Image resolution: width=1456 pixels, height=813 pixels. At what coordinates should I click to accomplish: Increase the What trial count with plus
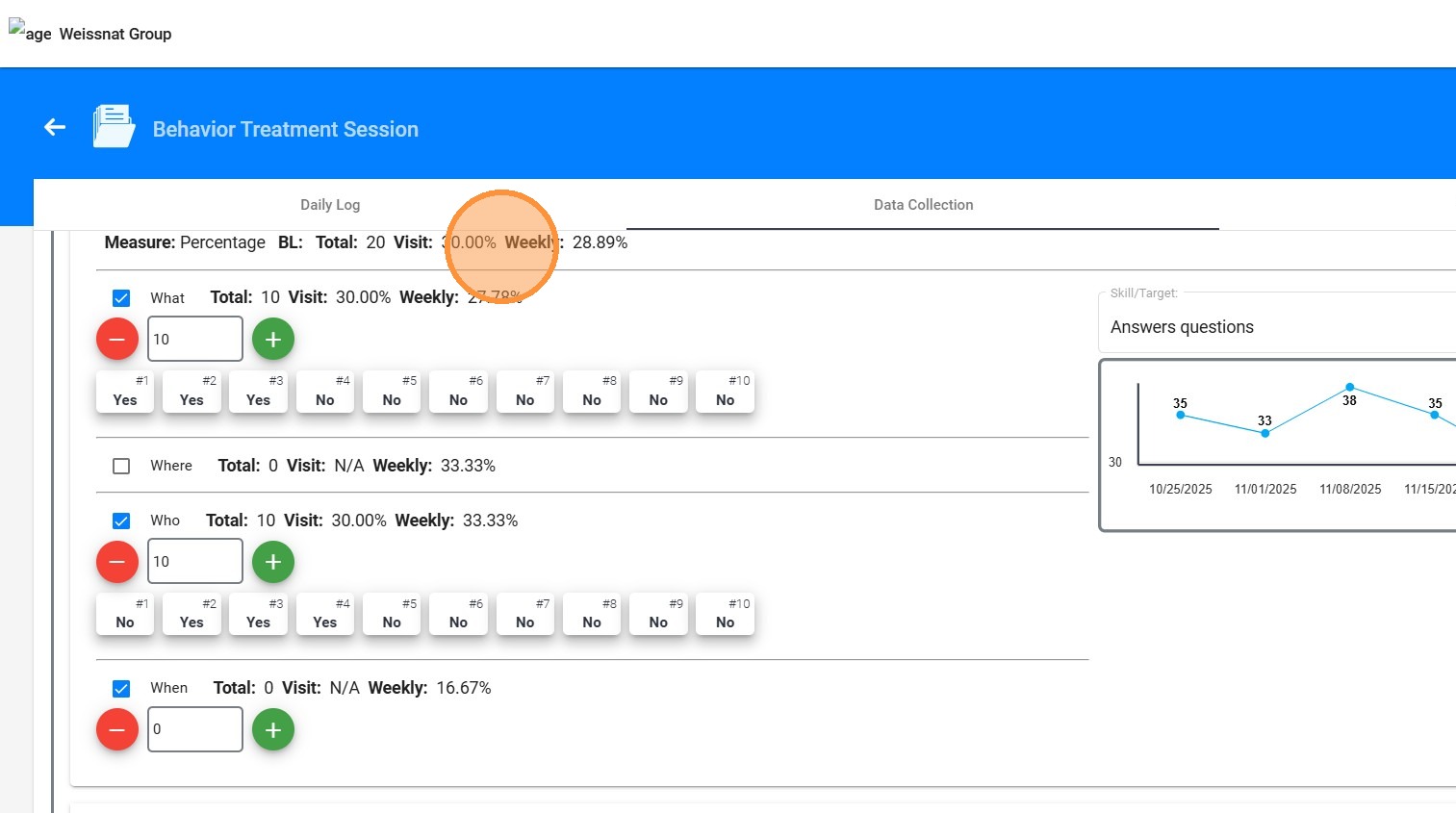(273, 340)
